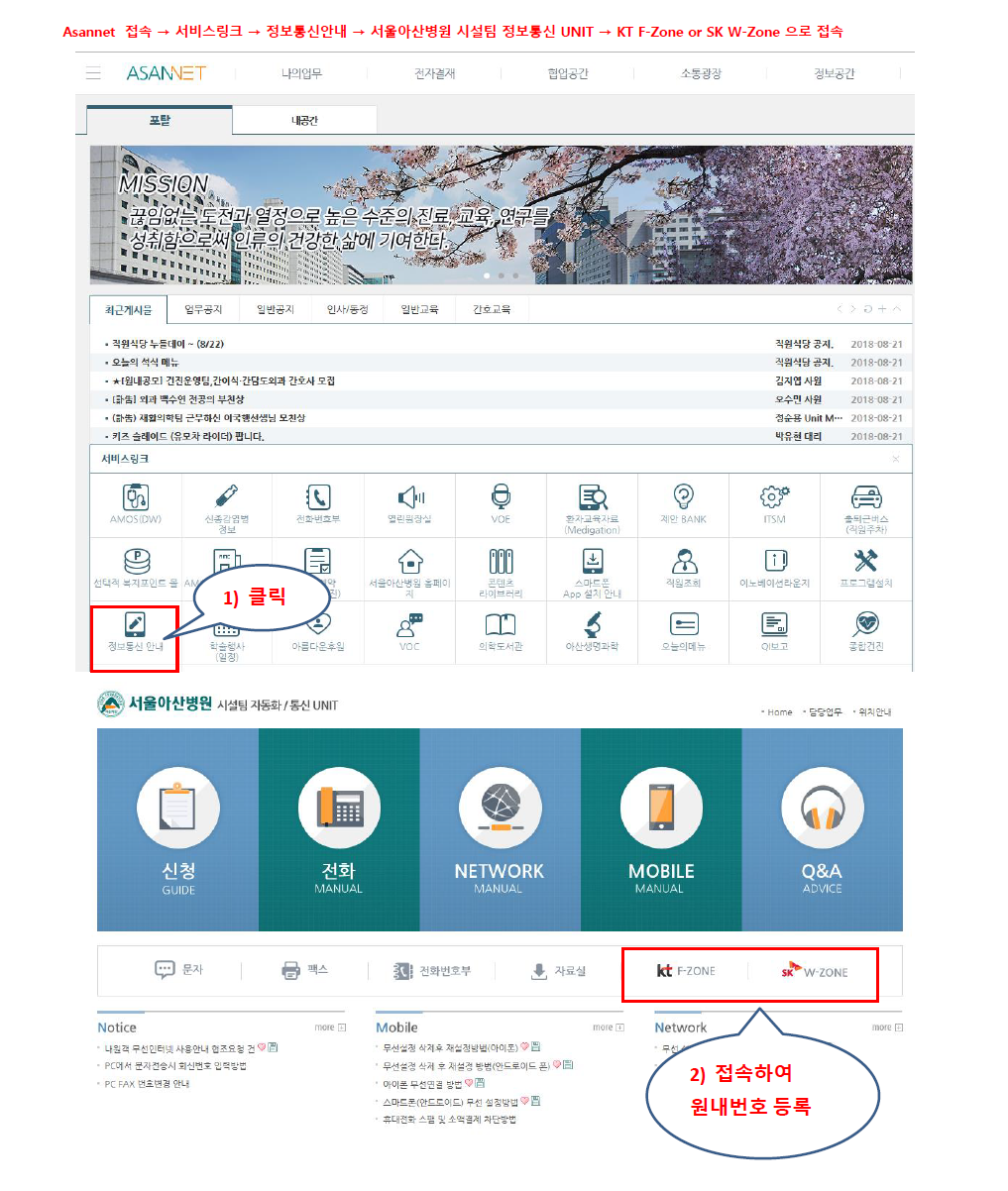Open the 전화 MANUAL tile
This screenshot has width=1008, height=1191.
(339, 830)
